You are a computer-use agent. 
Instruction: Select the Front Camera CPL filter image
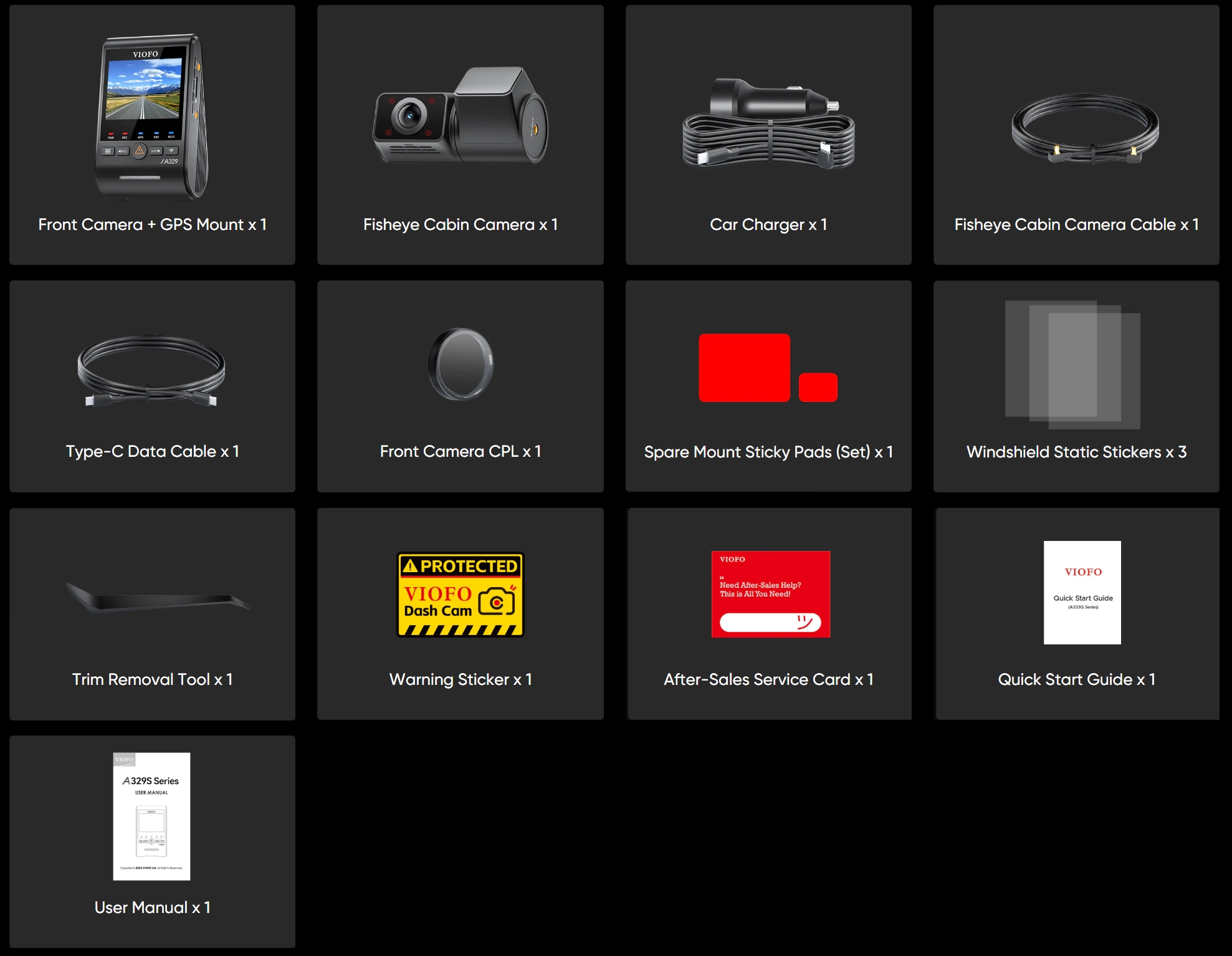[461, 366]
